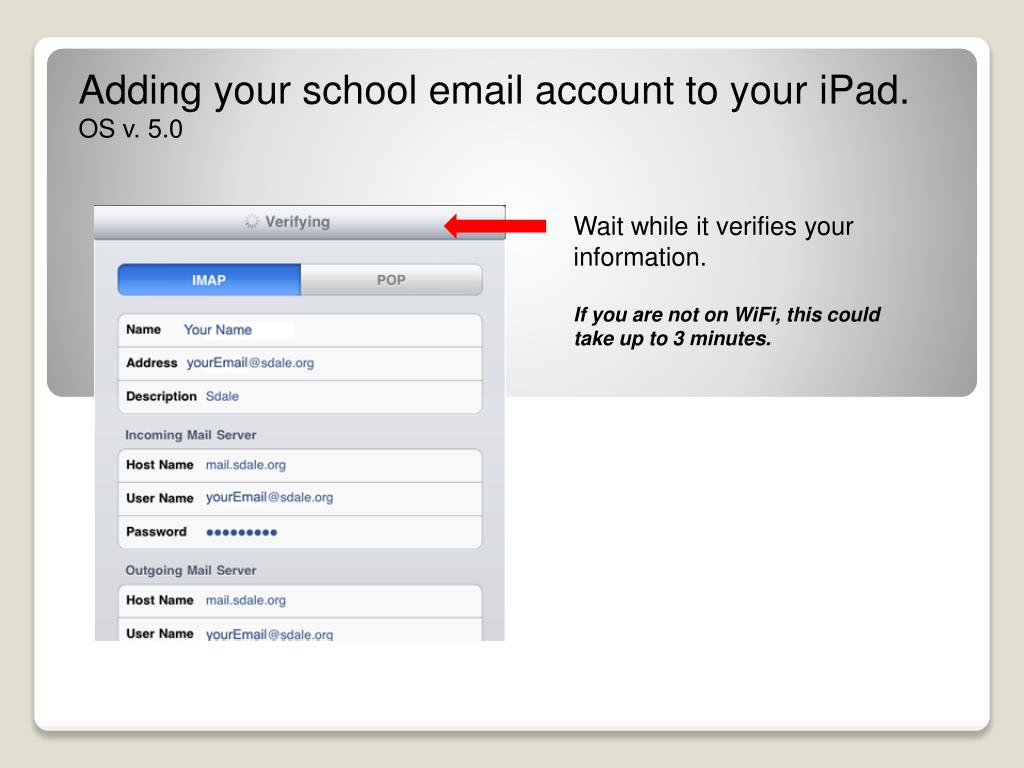The width and height of the screenshot is (1024, 768).
Task: Edit the Name field 'Your Name'
Action: point(300,330)
